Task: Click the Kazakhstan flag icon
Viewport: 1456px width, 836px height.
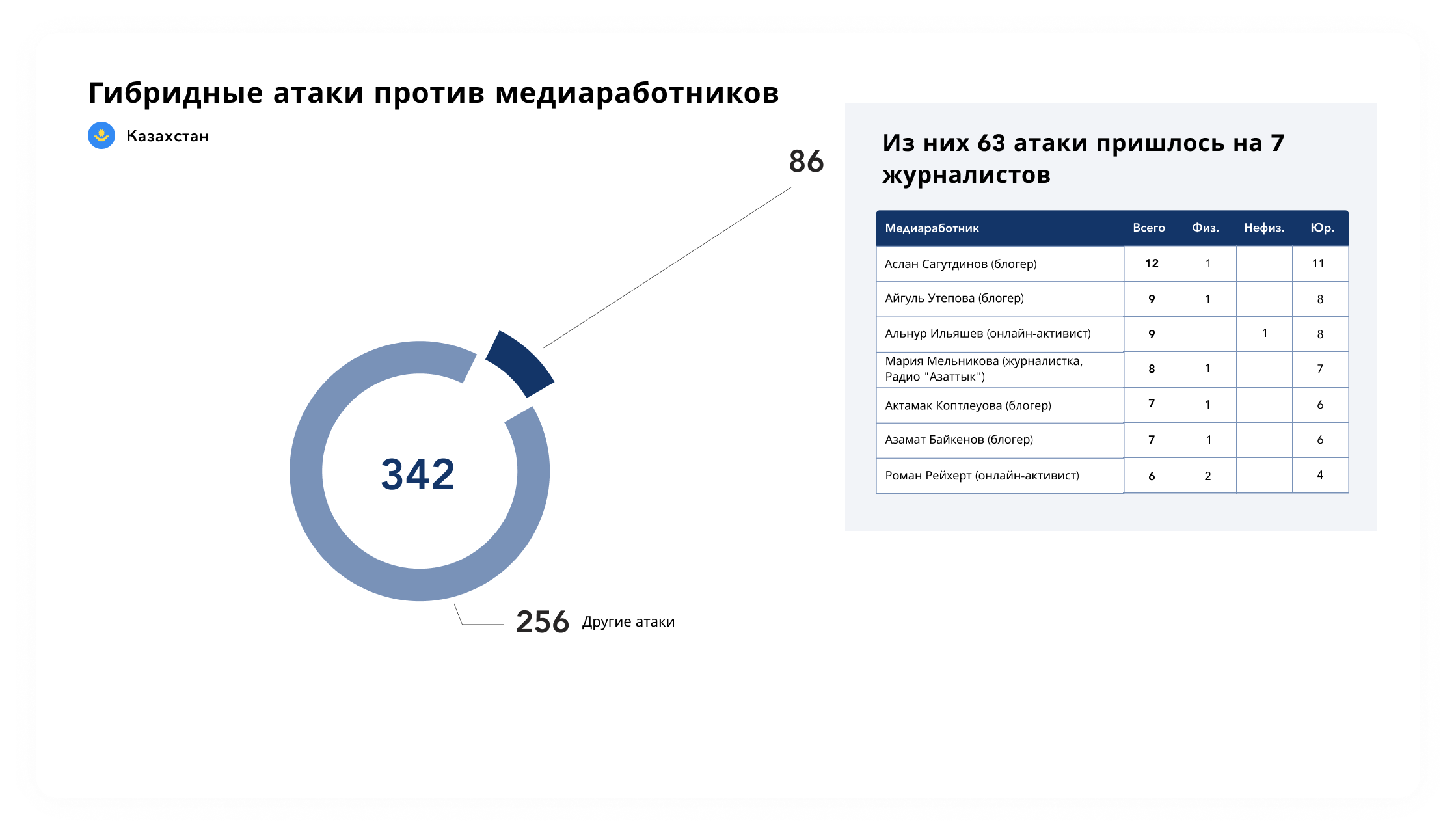Action: pos(101,135)
